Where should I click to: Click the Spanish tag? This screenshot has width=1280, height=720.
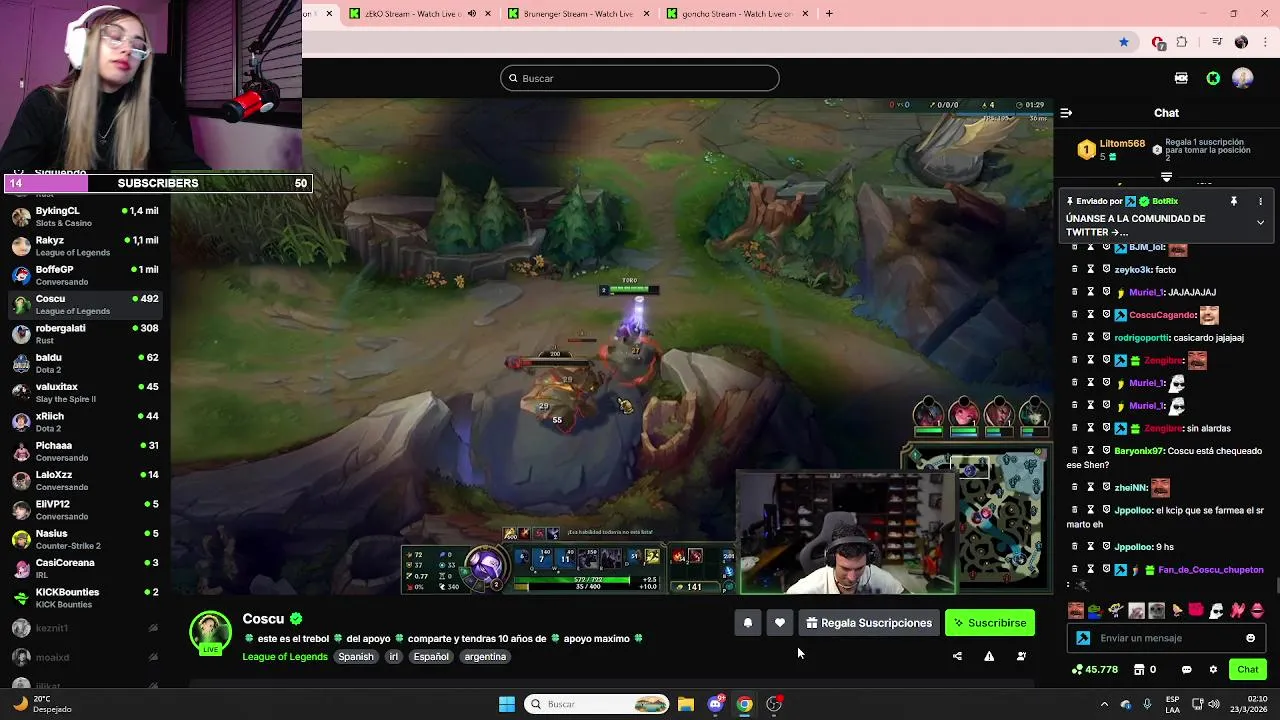(355, 657)
